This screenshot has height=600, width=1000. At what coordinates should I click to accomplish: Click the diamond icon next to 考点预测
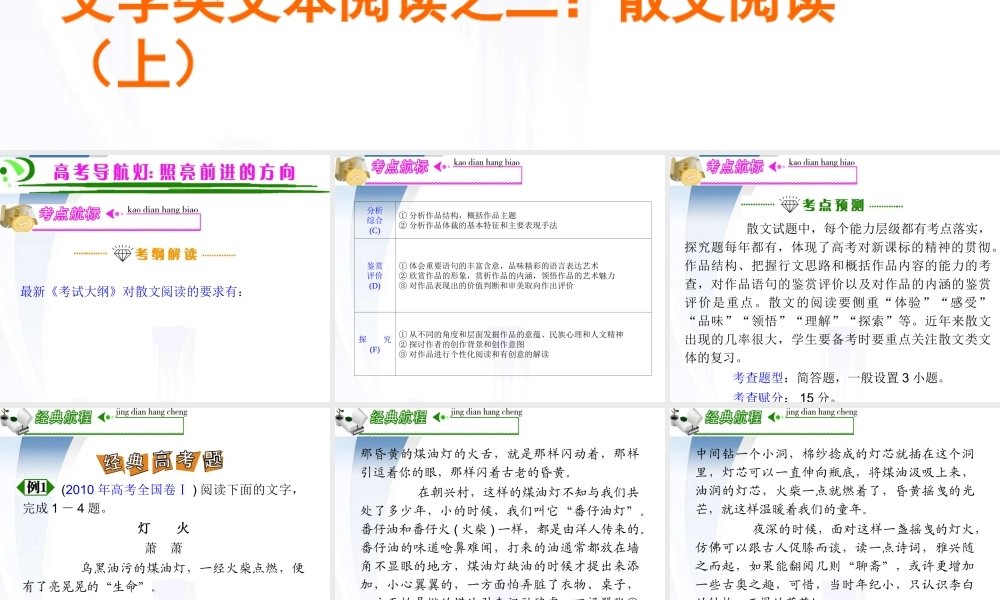click(790, 205)
